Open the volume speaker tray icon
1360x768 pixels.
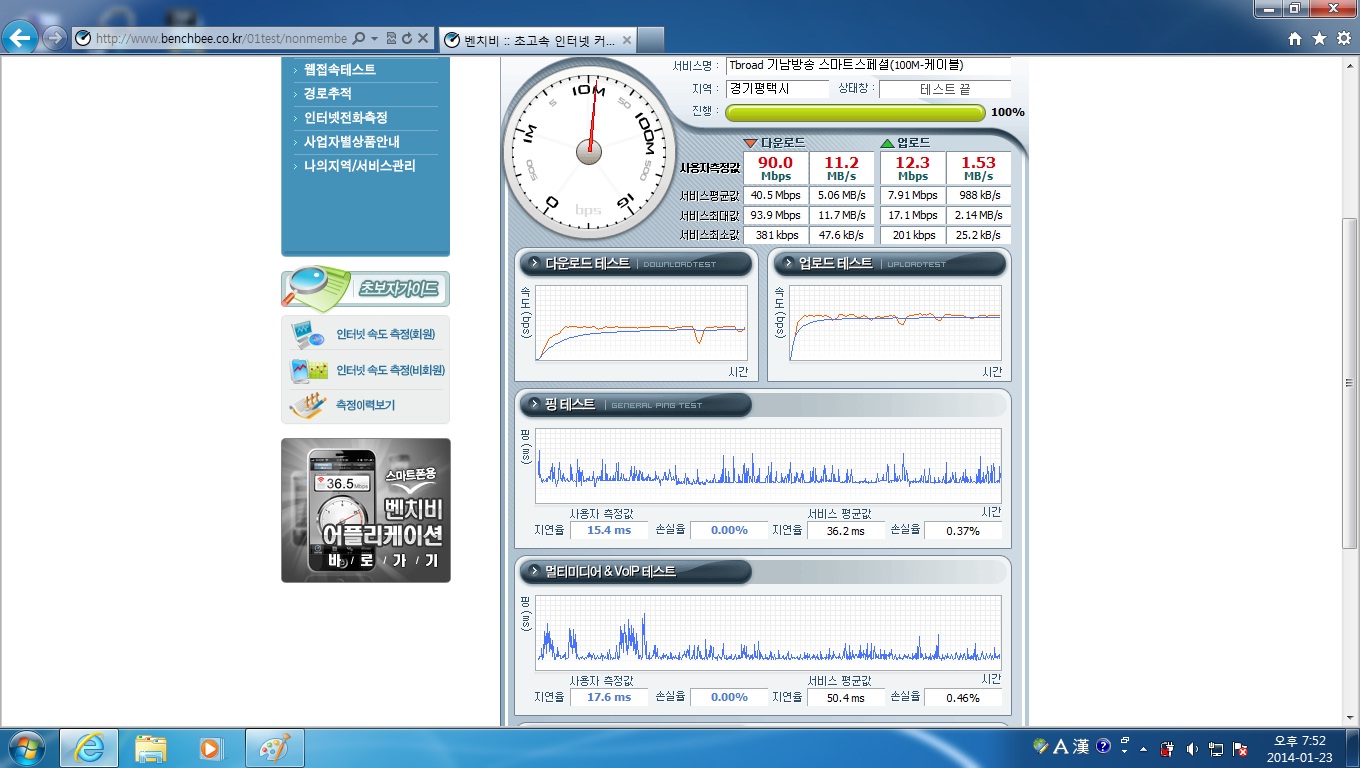(1191, 748)
